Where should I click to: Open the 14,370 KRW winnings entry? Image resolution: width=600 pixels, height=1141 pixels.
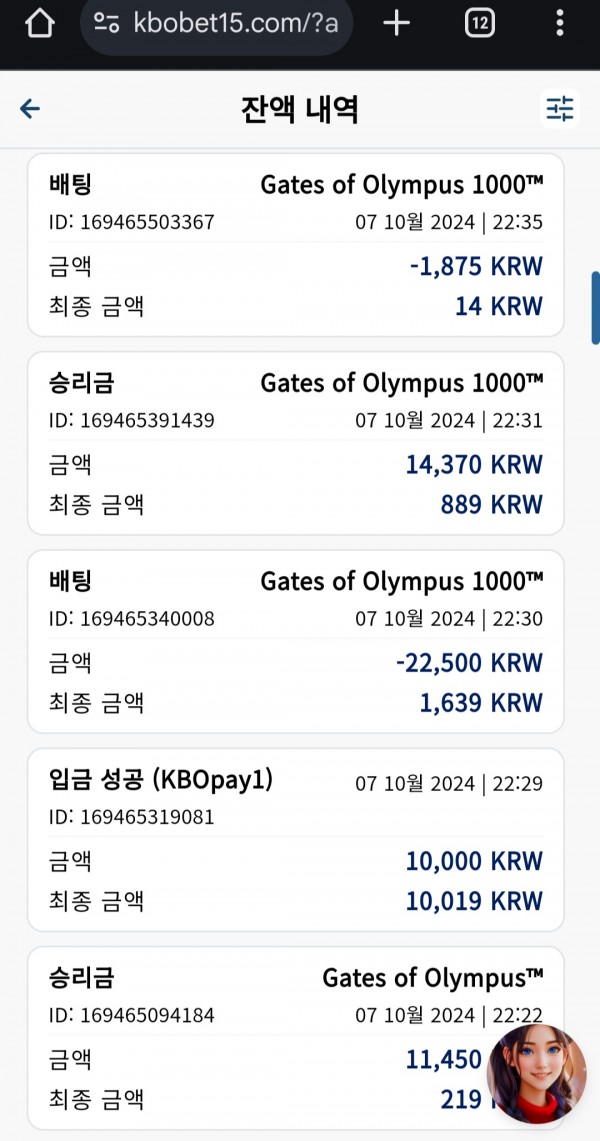tap(296, 443)
